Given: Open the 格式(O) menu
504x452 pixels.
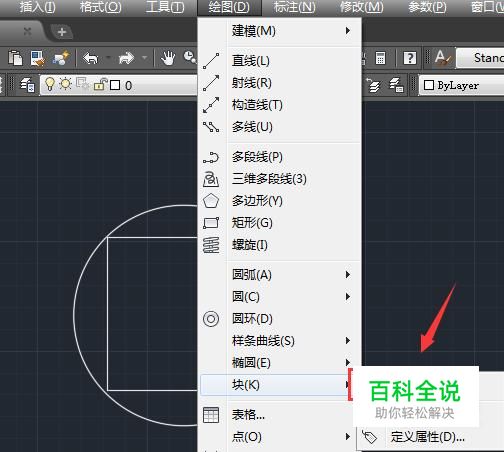Looking at the screenshot, I should point(101,7).
